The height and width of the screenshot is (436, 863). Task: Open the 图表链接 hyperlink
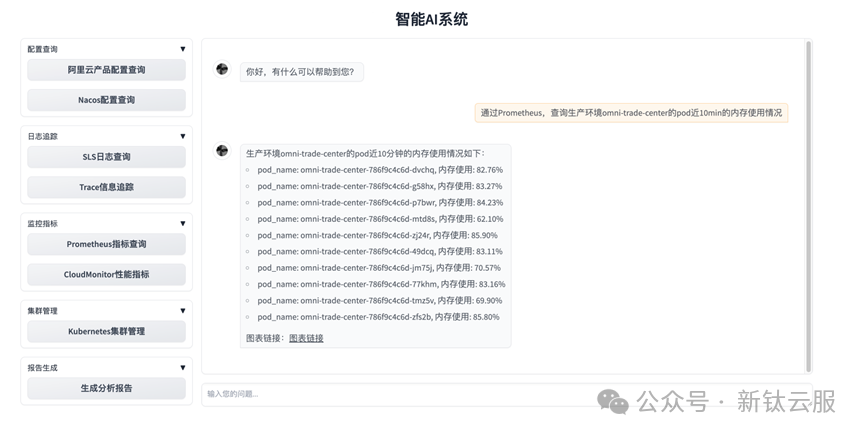[x=306, y=339]
